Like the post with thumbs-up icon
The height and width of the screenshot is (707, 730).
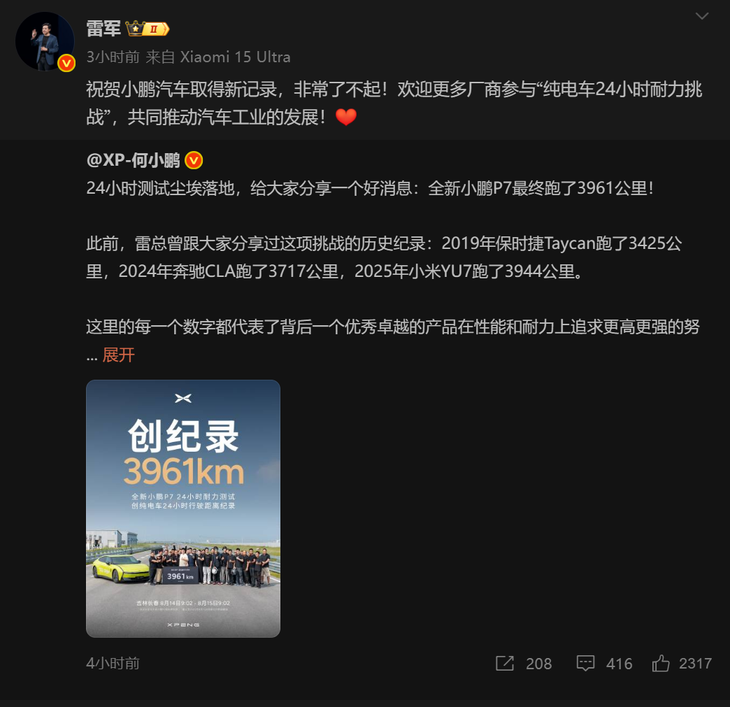pyautogui.click(x=661, y=663)
